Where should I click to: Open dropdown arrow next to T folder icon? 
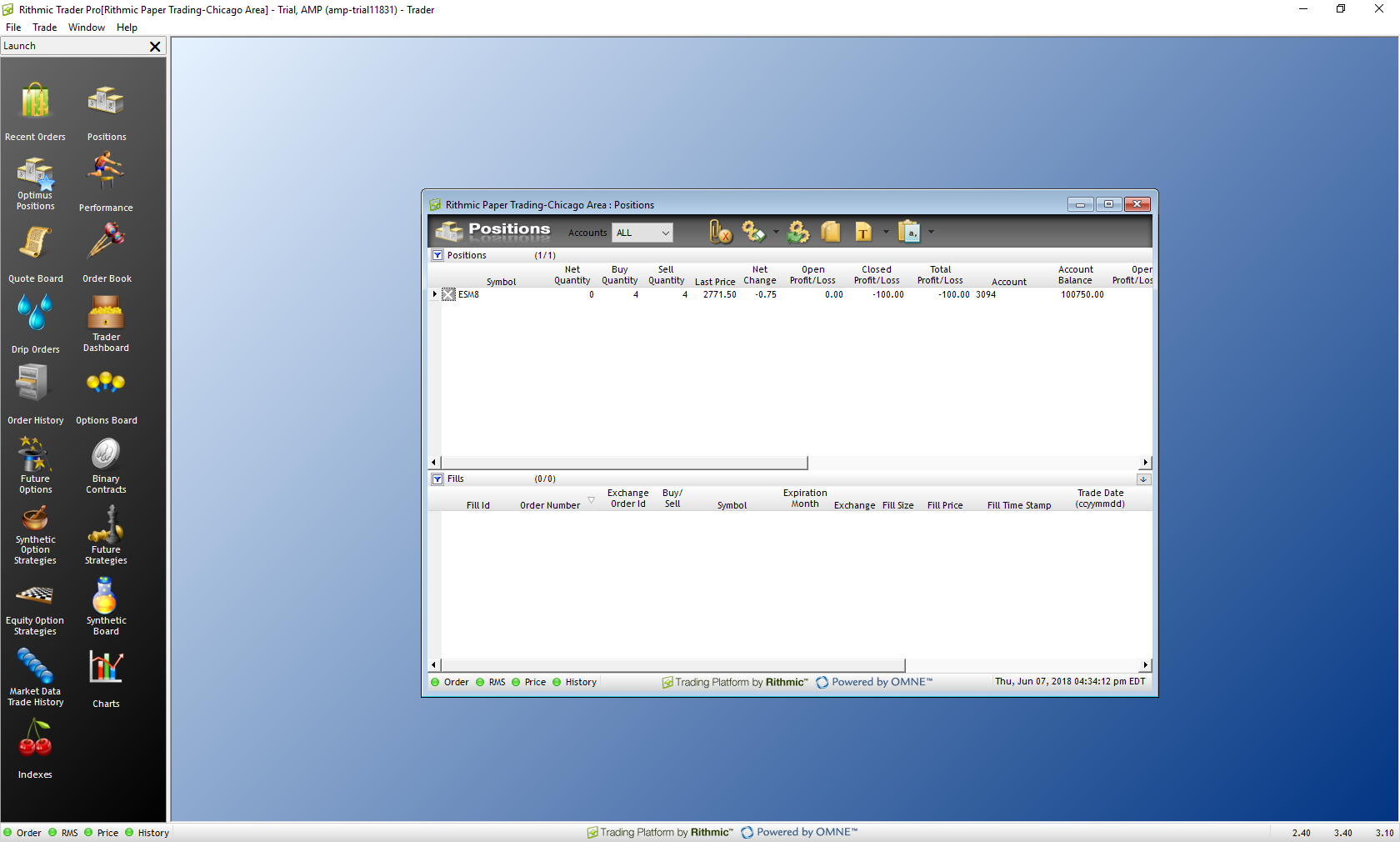pyautogui.click(x=886, y=232)
